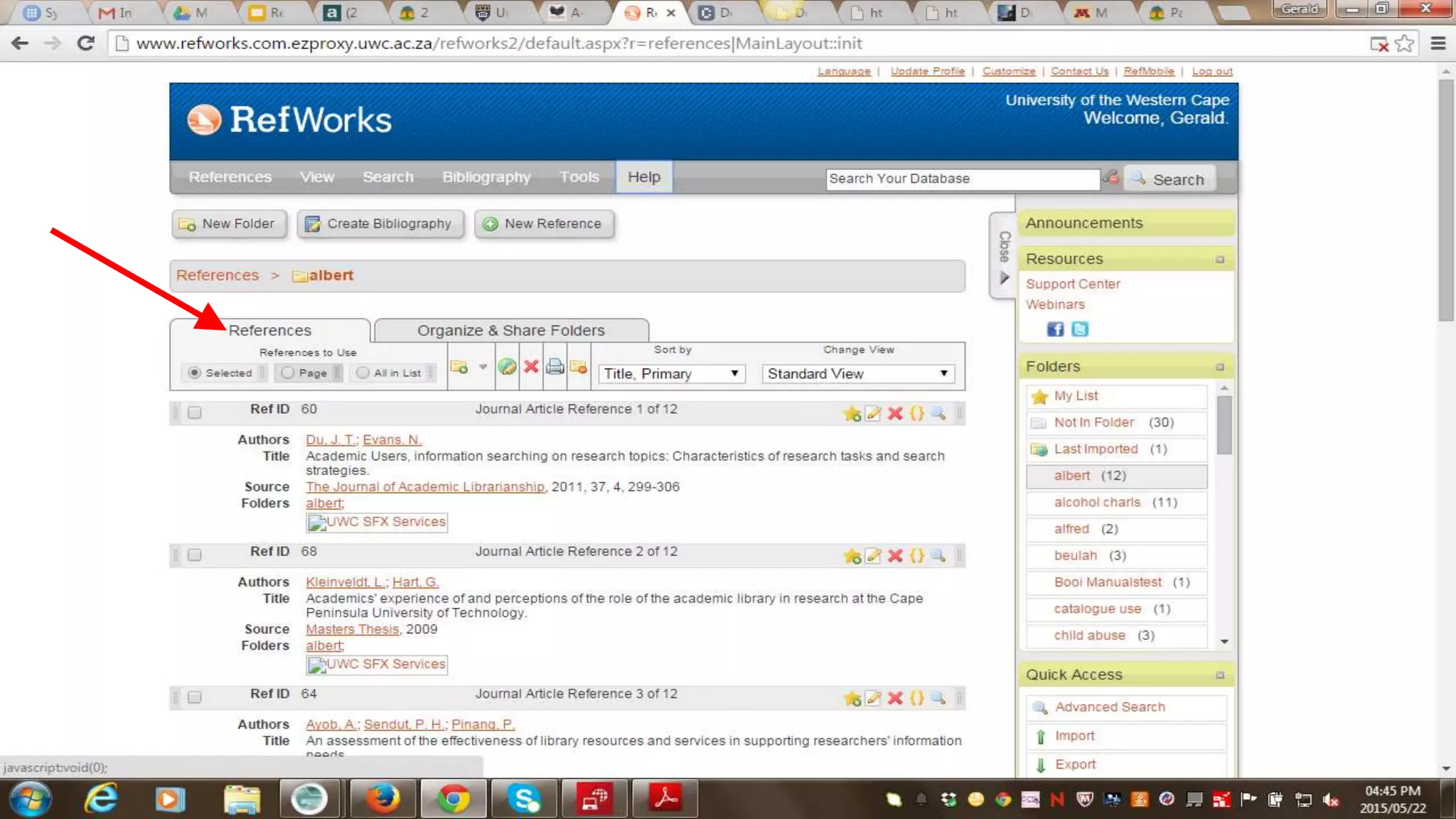Click remove-from-folder icon in toolbar

tap(579, 367)
